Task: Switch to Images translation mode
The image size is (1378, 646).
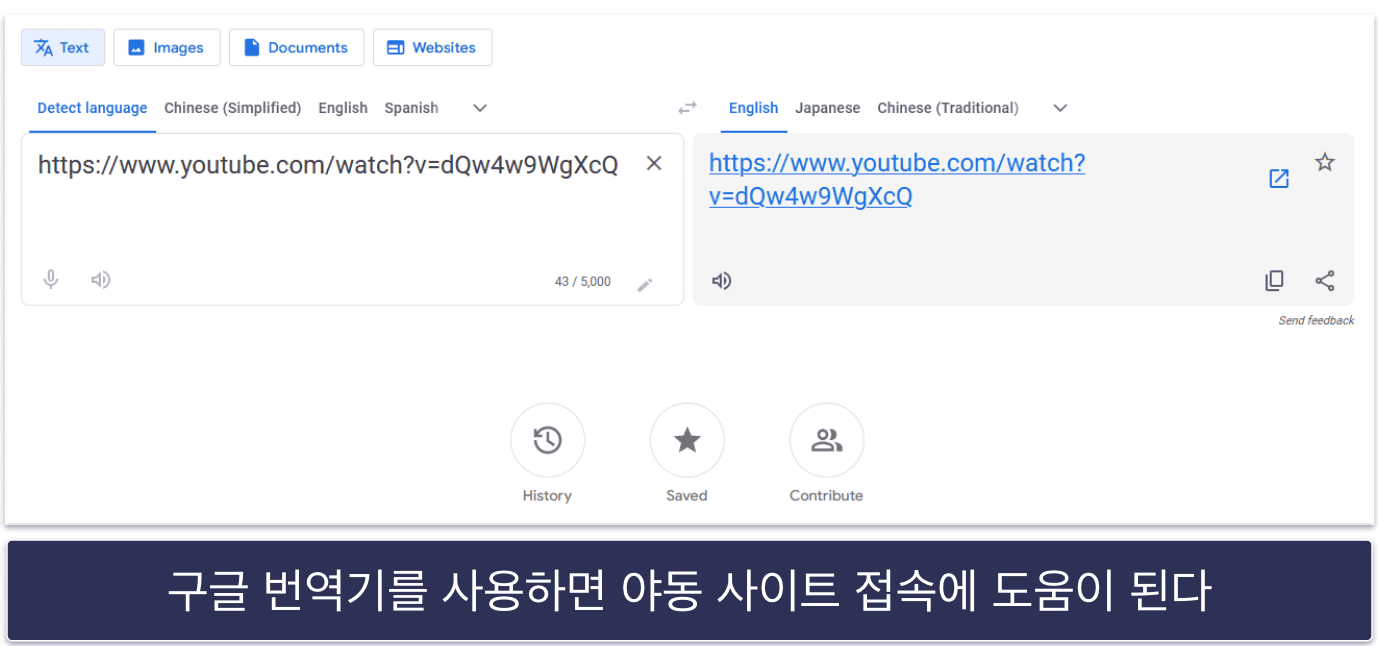Action: tap(166, 47)
